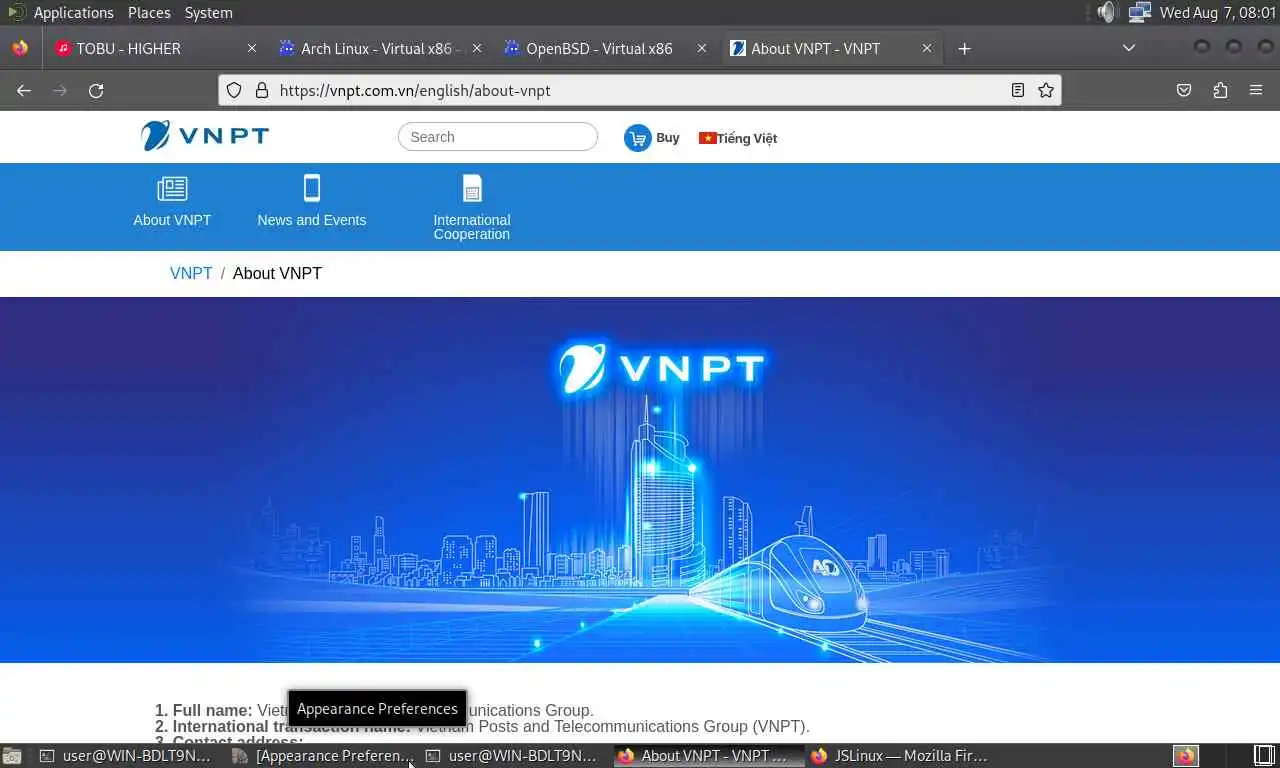Open International Cooperation navigation item
Viewport: 1280px width, 768px height.
pos(472,208)
